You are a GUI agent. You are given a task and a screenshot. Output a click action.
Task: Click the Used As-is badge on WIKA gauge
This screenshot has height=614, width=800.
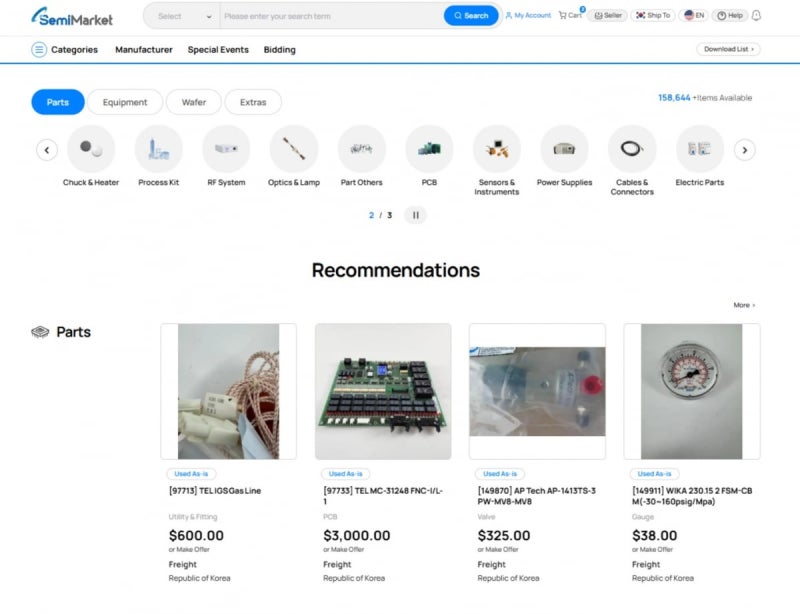click(x=654, y=474)
